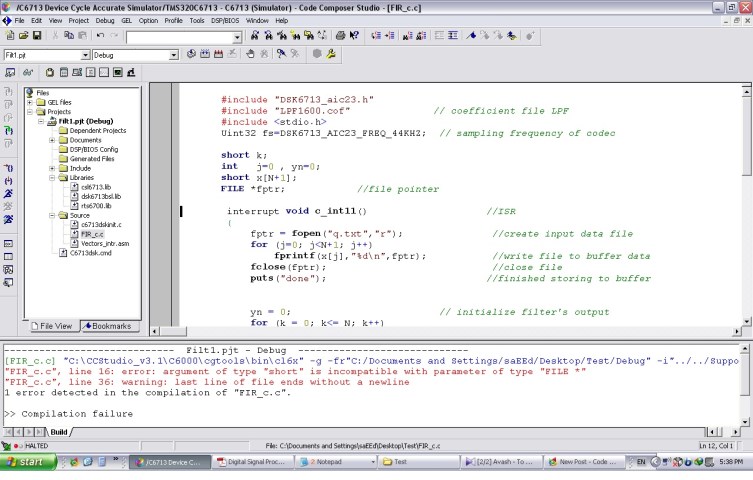
Task: Click the Toggle Bookmark blue flag icon
Action: 471,36
